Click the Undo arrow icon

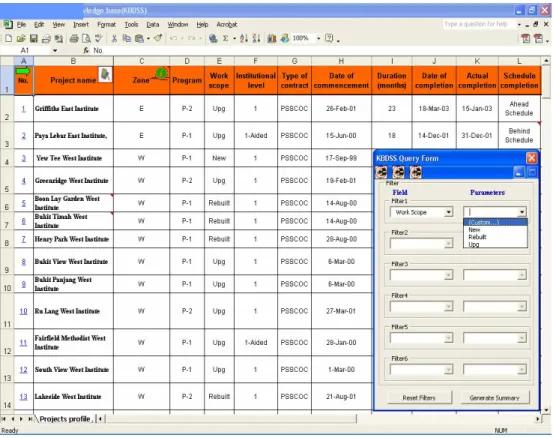[173, 38]
